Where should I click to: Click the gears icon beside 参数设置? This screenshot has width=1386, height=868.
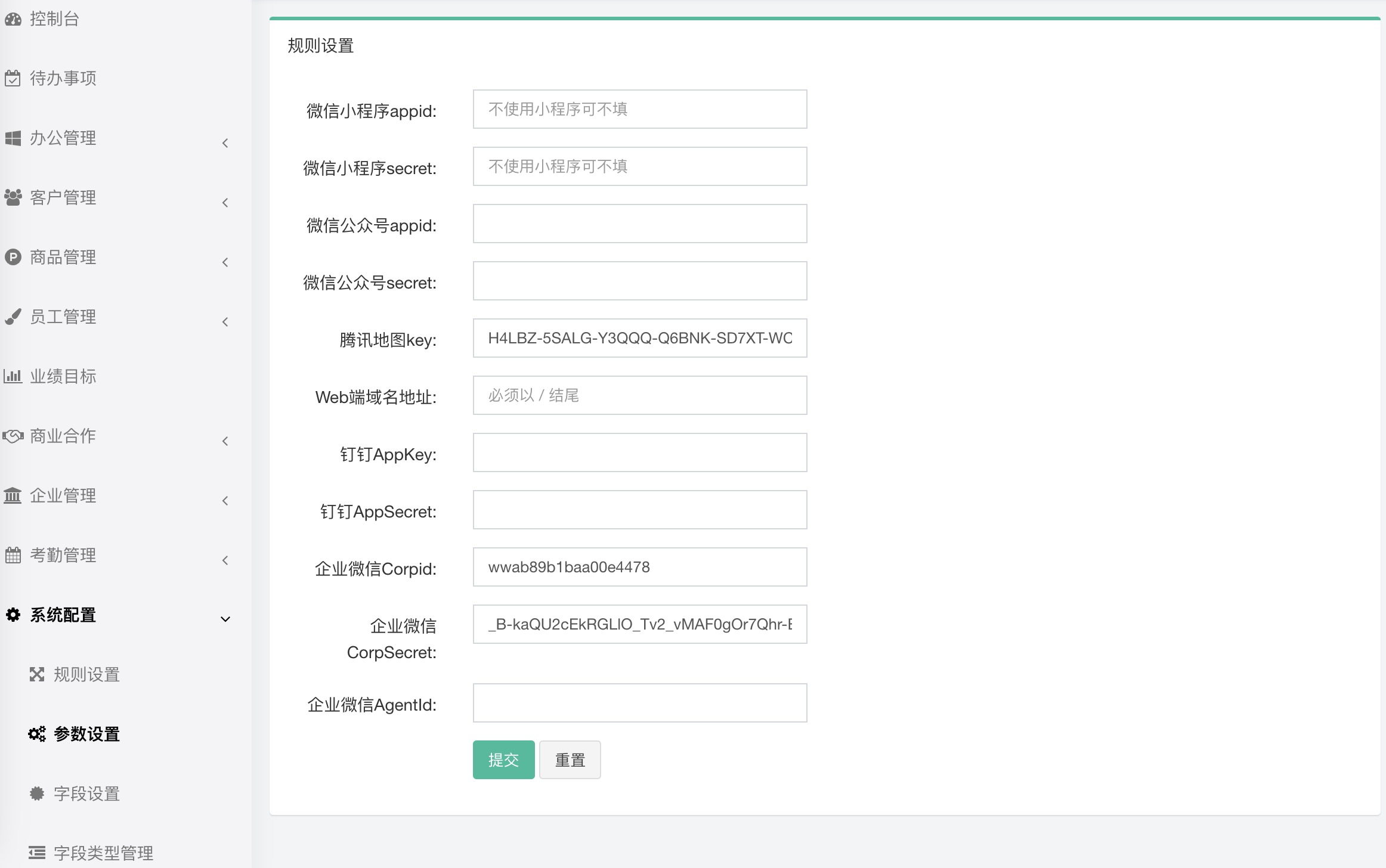pyautogui.click(x=37, y=734)
